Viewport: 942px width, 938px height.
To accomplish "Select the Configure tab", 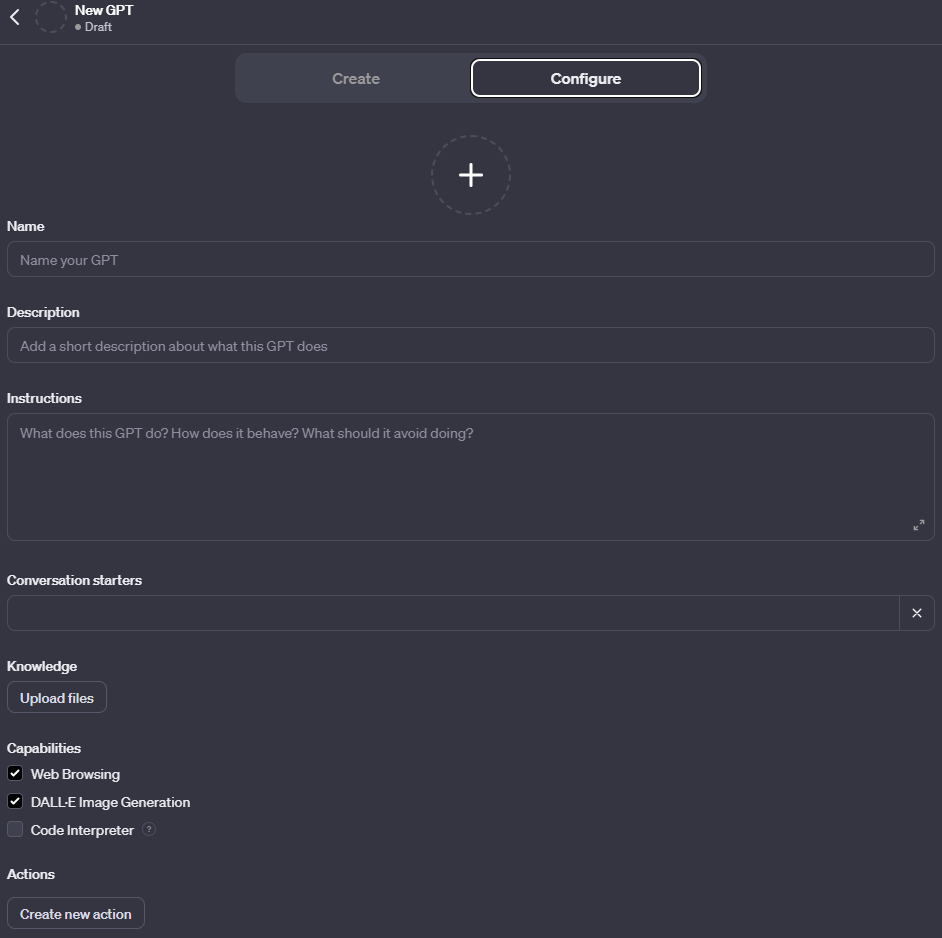I will tap(585, 79).
